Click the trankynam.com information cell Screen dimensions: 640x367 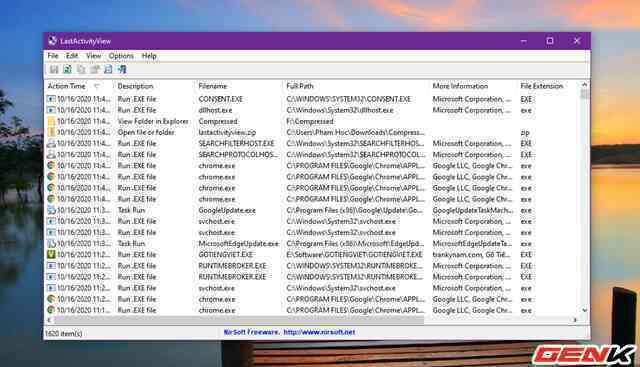471,255
